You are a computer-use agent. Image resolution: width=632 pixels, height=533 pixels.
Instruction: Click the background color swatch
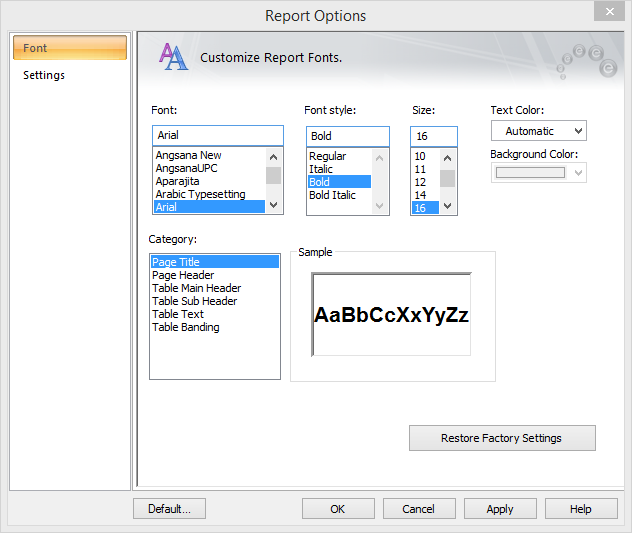[x=530, y=173]
